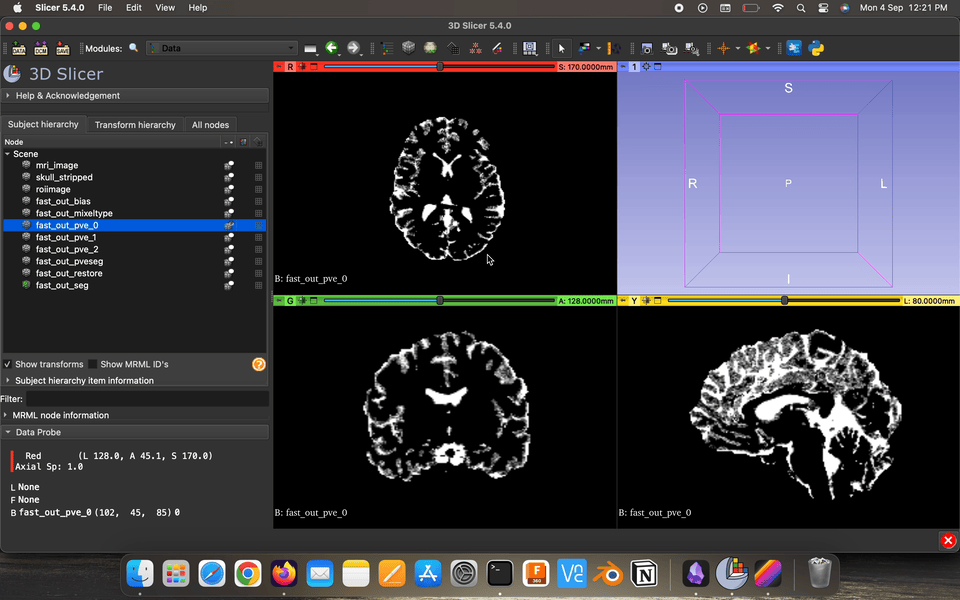
Task: Open the View menu
Action: 165,8
